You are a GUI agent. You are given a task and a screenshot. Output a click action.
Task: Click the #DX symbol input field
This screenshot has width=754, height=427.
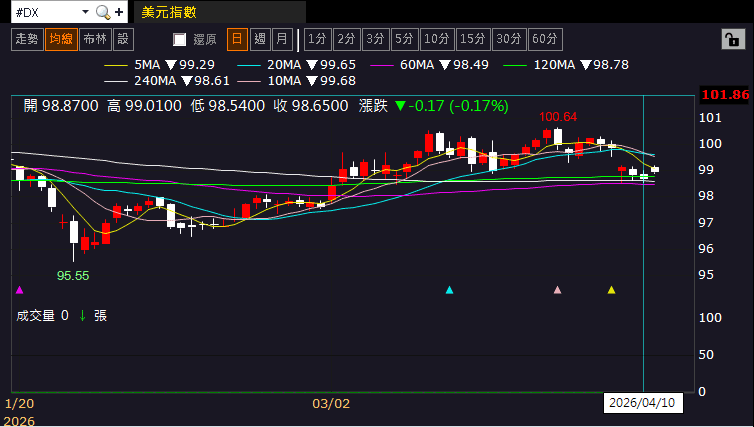point(46,12)
